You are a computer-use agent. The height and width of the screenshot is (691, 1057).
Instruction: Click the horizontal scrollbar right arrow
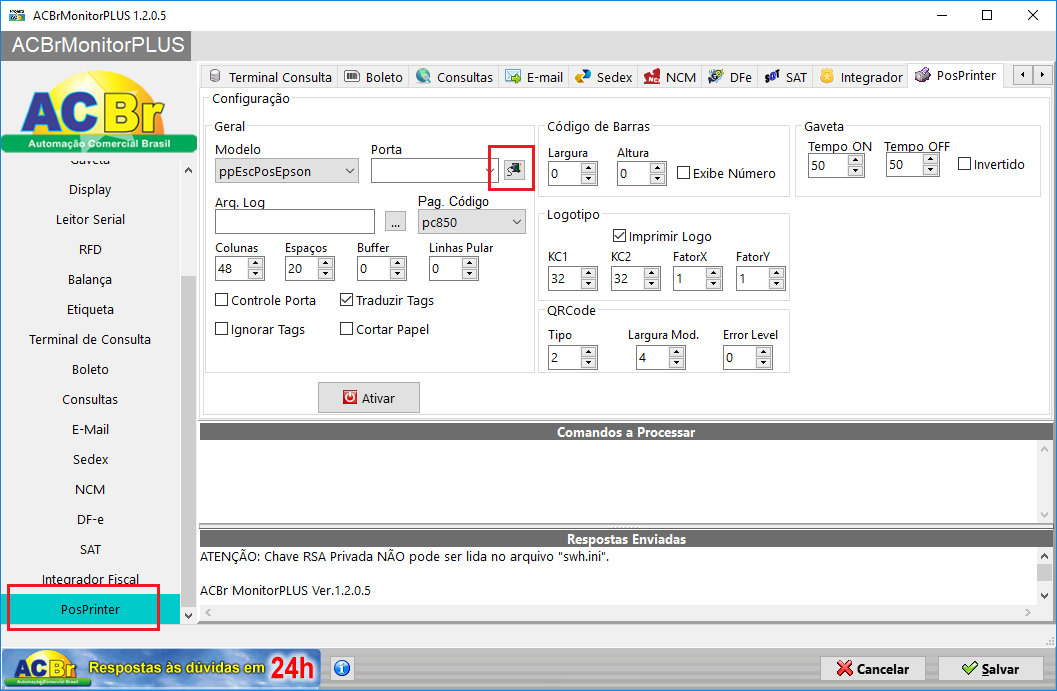(x=1027, y=612)
